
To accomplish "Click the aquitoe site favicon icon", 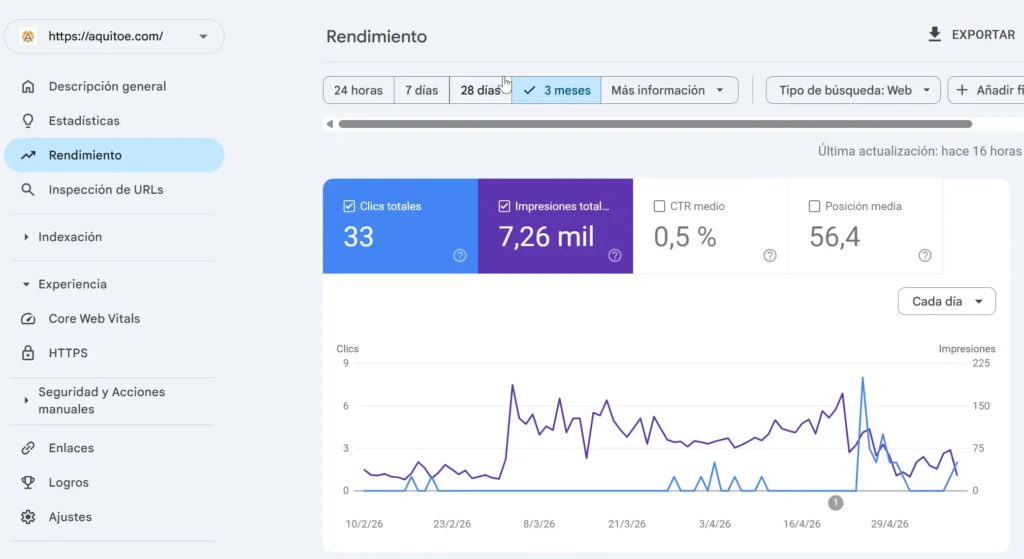I will click(28, 37).
